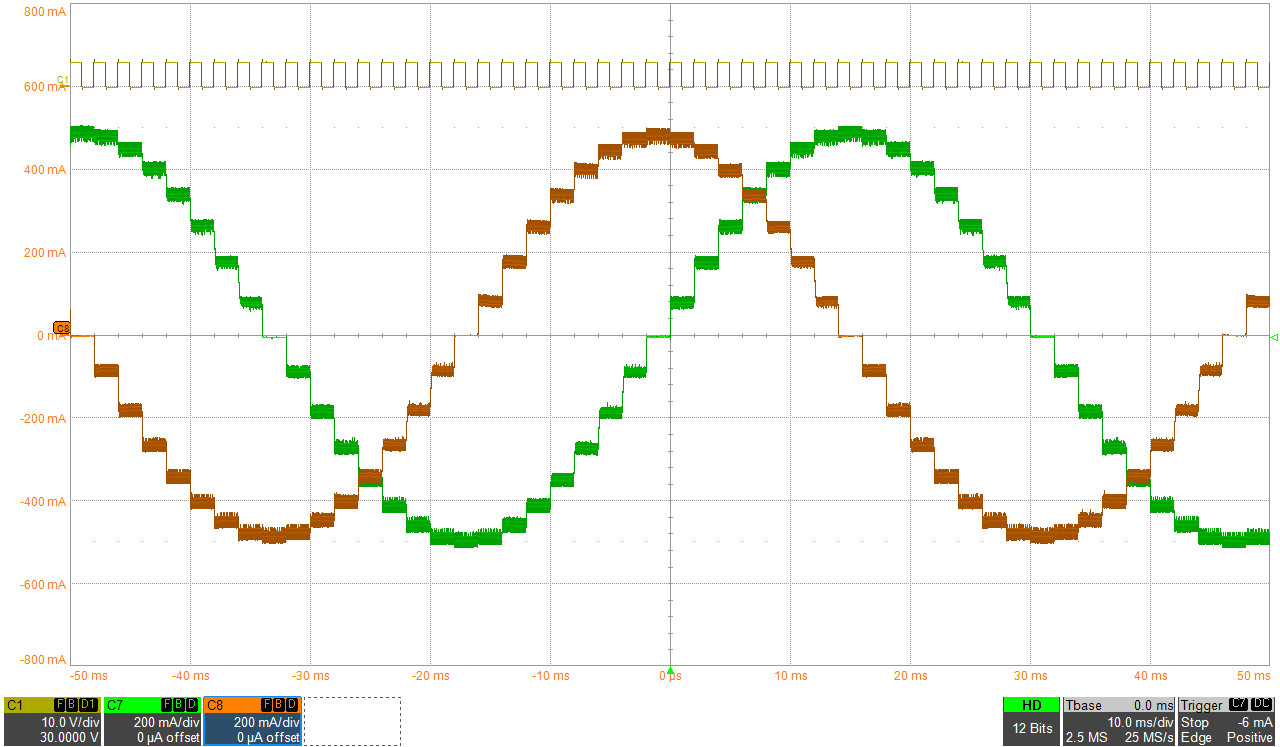Viewport: 1280px width, 747px height.
Task: Click the 30.0000 V offset in C1 descriptor
Action: pyautogui.click(x=69, y=737)
